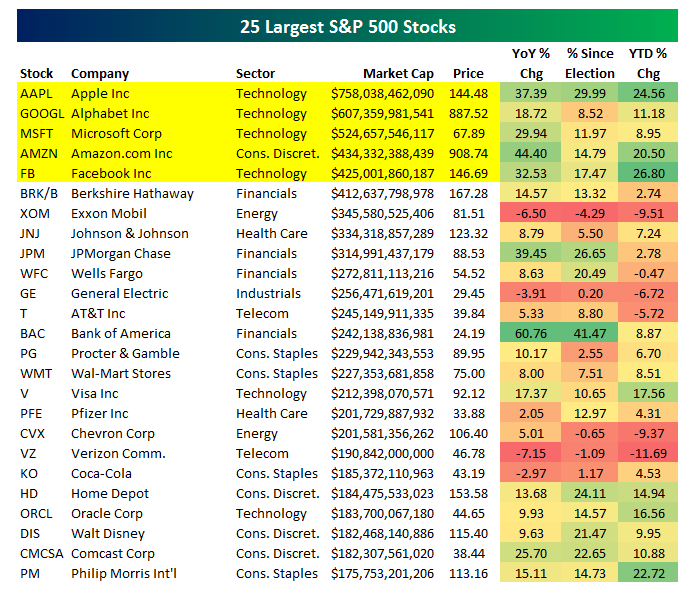Select YTD value -0.47 for WFC

pos(649,274)
